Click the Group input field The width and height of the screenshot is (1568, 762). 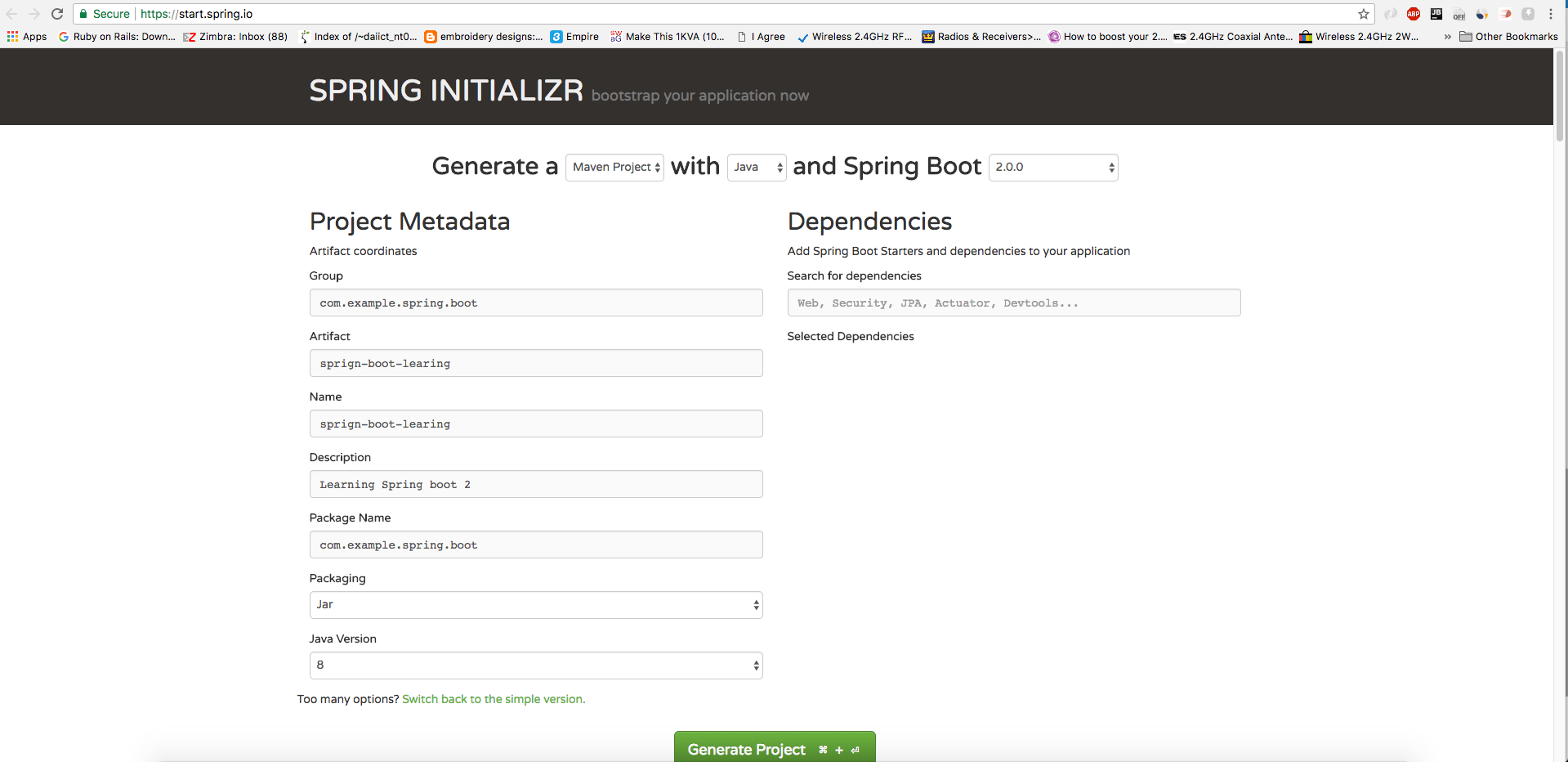tap(536, 303)
